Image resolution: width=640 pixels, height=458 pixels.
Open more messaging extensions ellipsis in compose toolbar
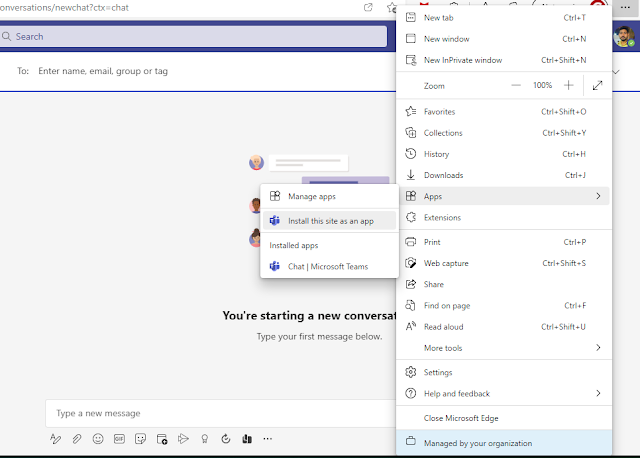[x=268, y=439]
